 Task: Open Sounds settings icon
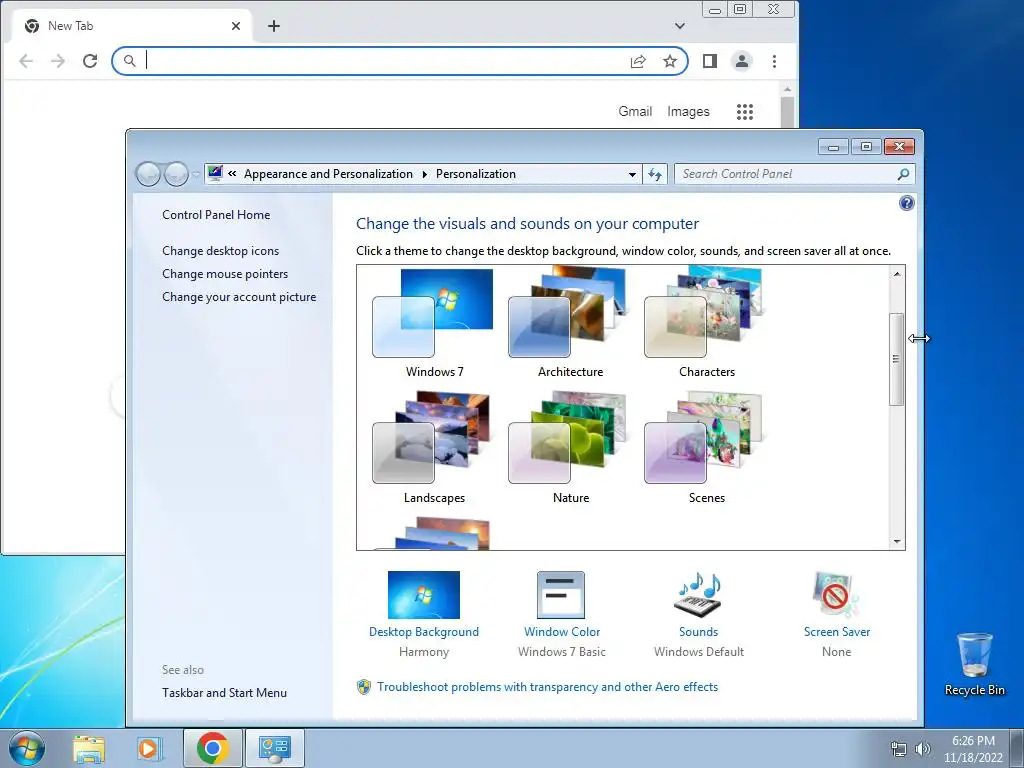tap(698, 595)
